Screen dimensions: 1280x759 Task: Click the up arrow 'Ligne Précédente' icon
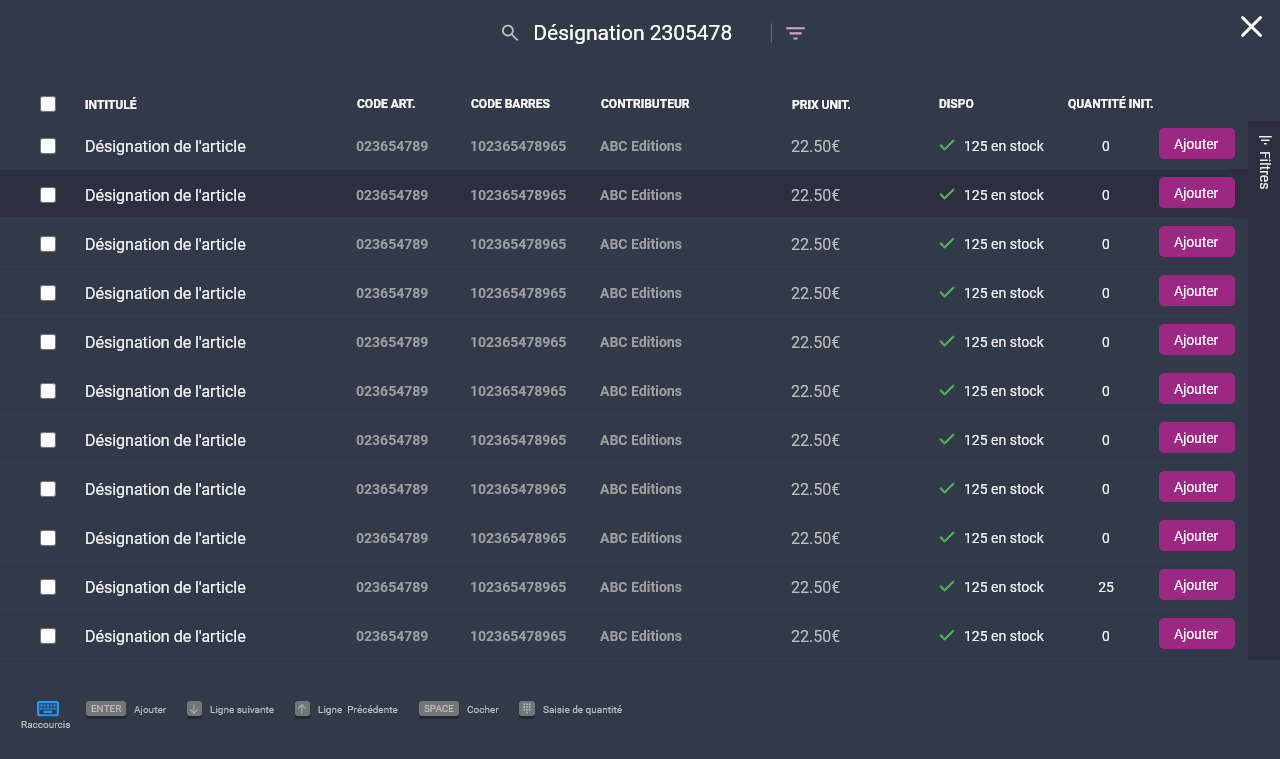[x=302, y=709]
